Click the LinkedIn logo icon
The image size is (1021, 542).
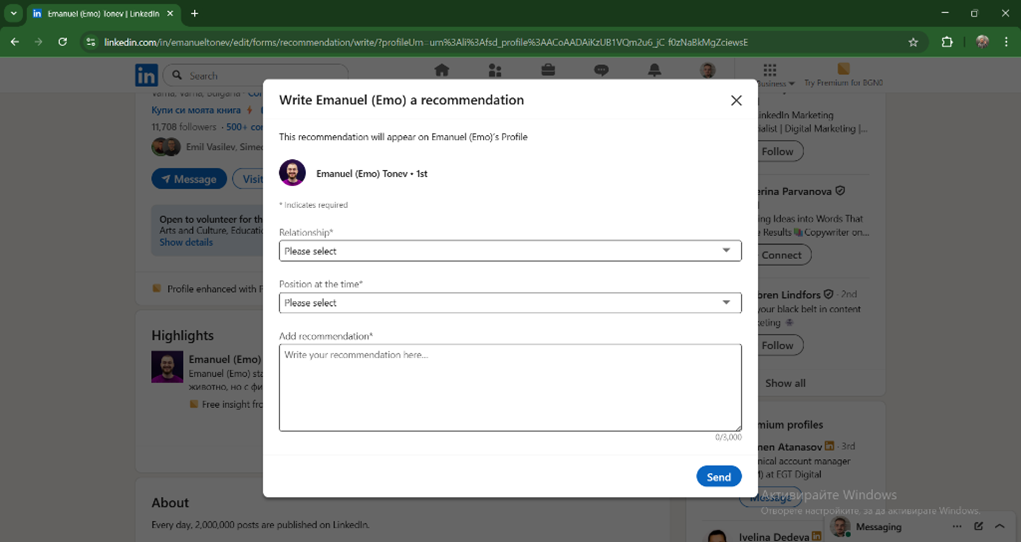tap(146, 75)
